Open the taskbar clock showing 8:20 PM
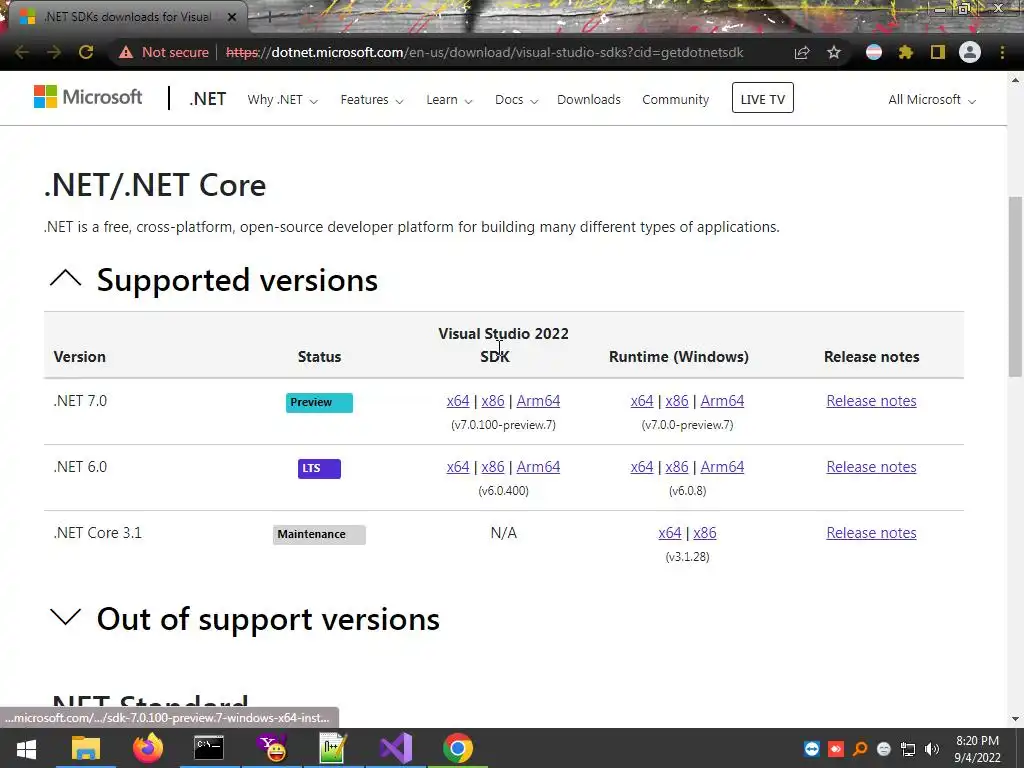 coord(977,749)
